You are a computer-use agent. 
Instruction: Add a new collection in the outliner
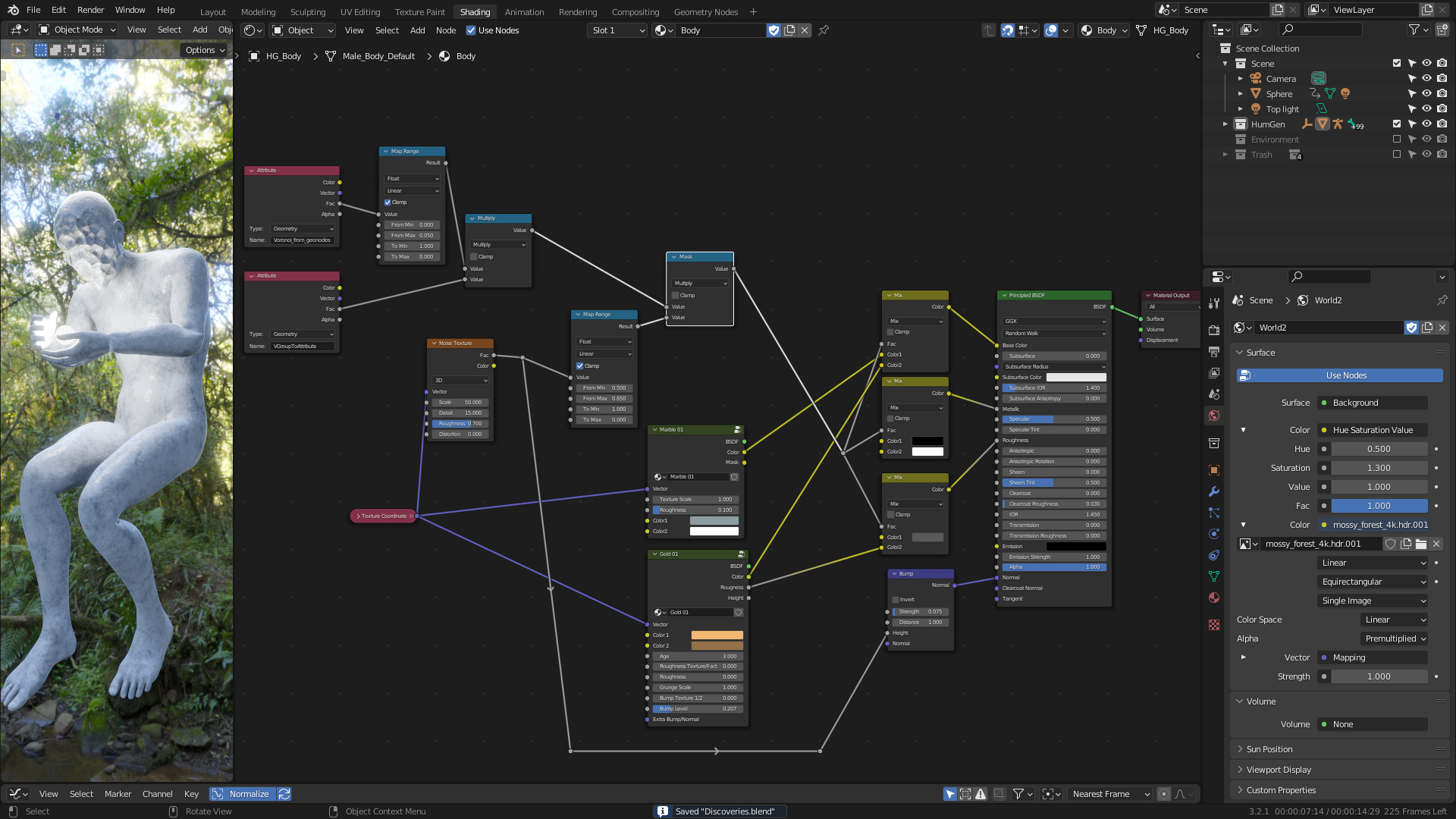(x=1442, y=30)
